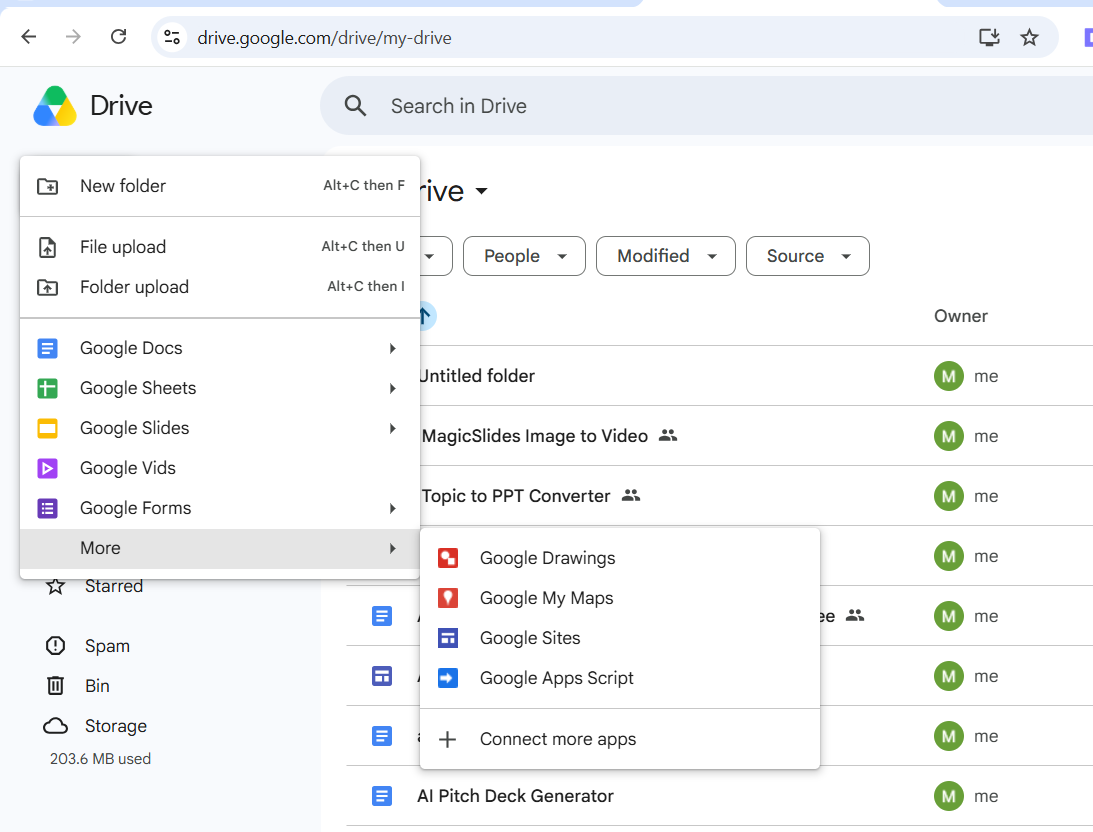Open the Source filter dropdown

[x=807, y=256]
